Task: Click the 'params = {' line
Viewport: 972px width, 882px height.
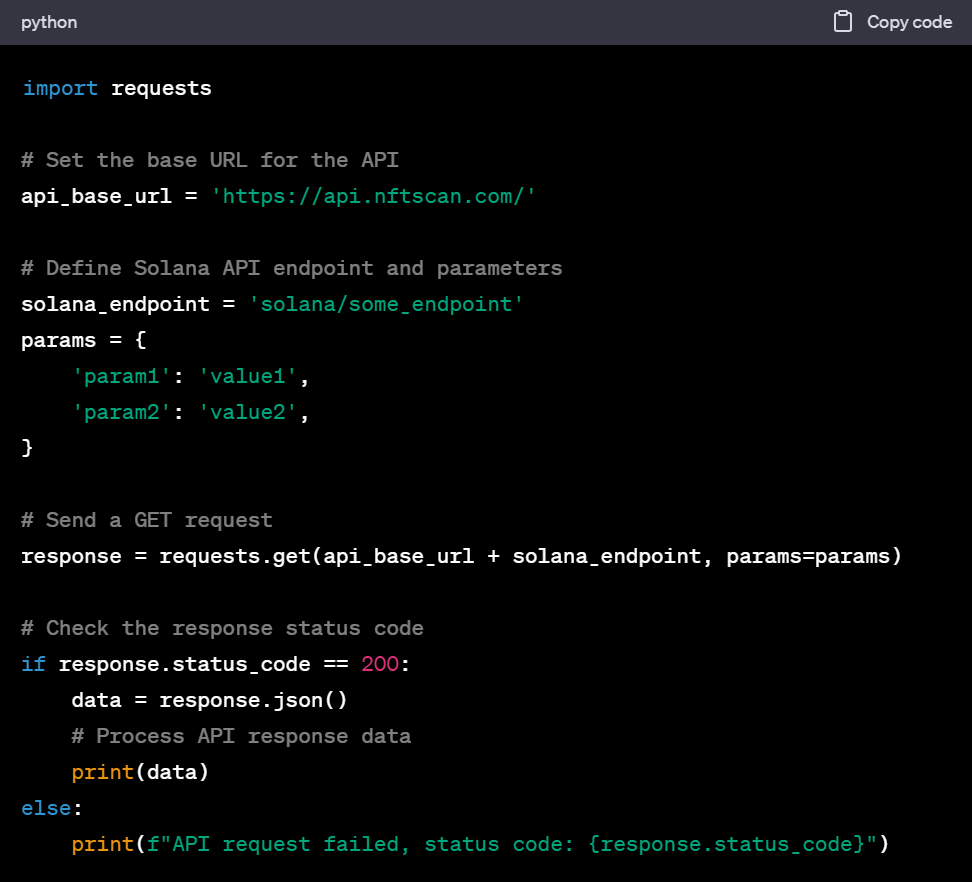Action: [x=84, y=340]
